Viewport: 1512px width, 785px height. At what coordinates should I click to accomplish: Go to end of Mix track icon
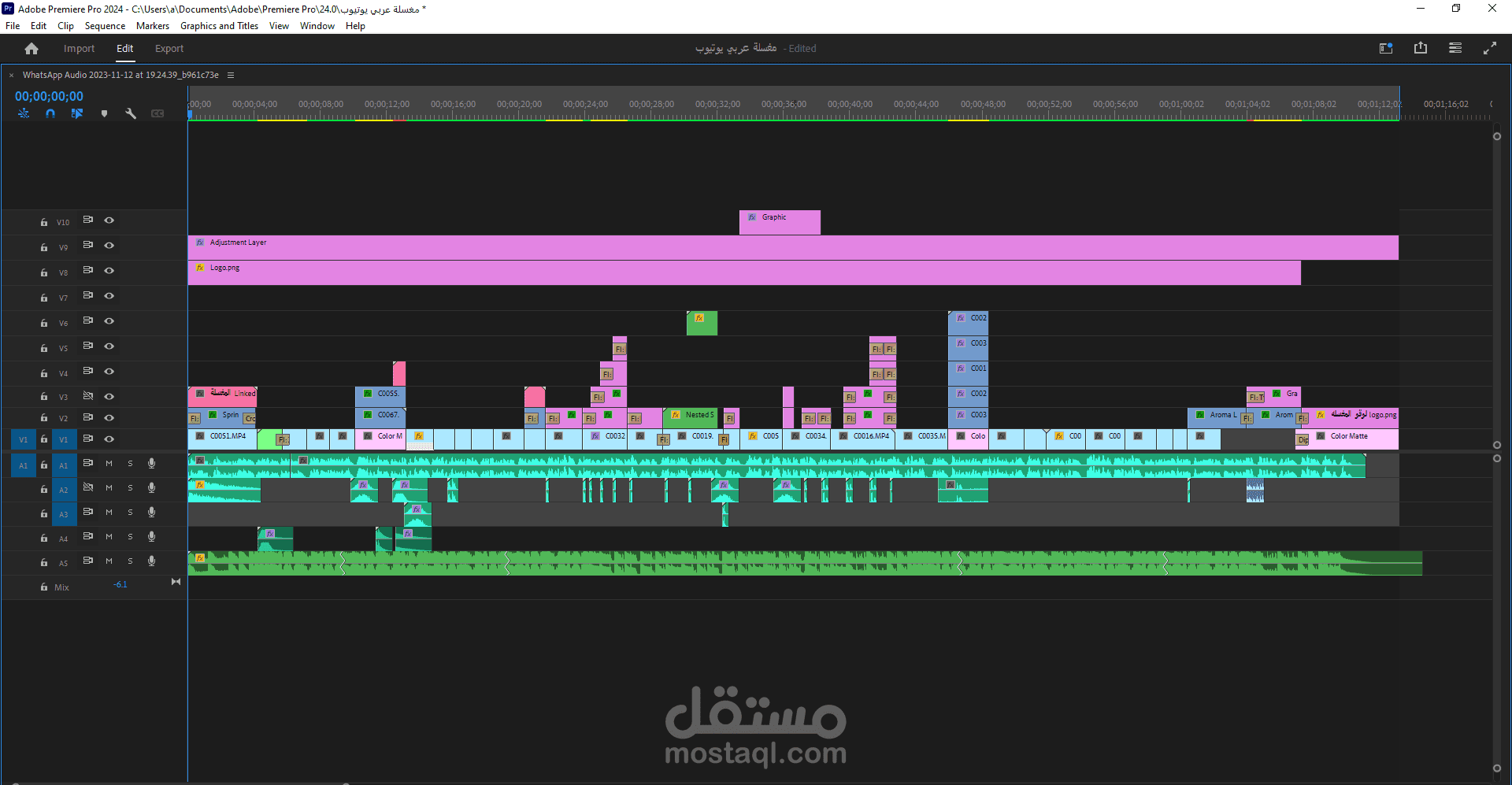tap(176, 582)
